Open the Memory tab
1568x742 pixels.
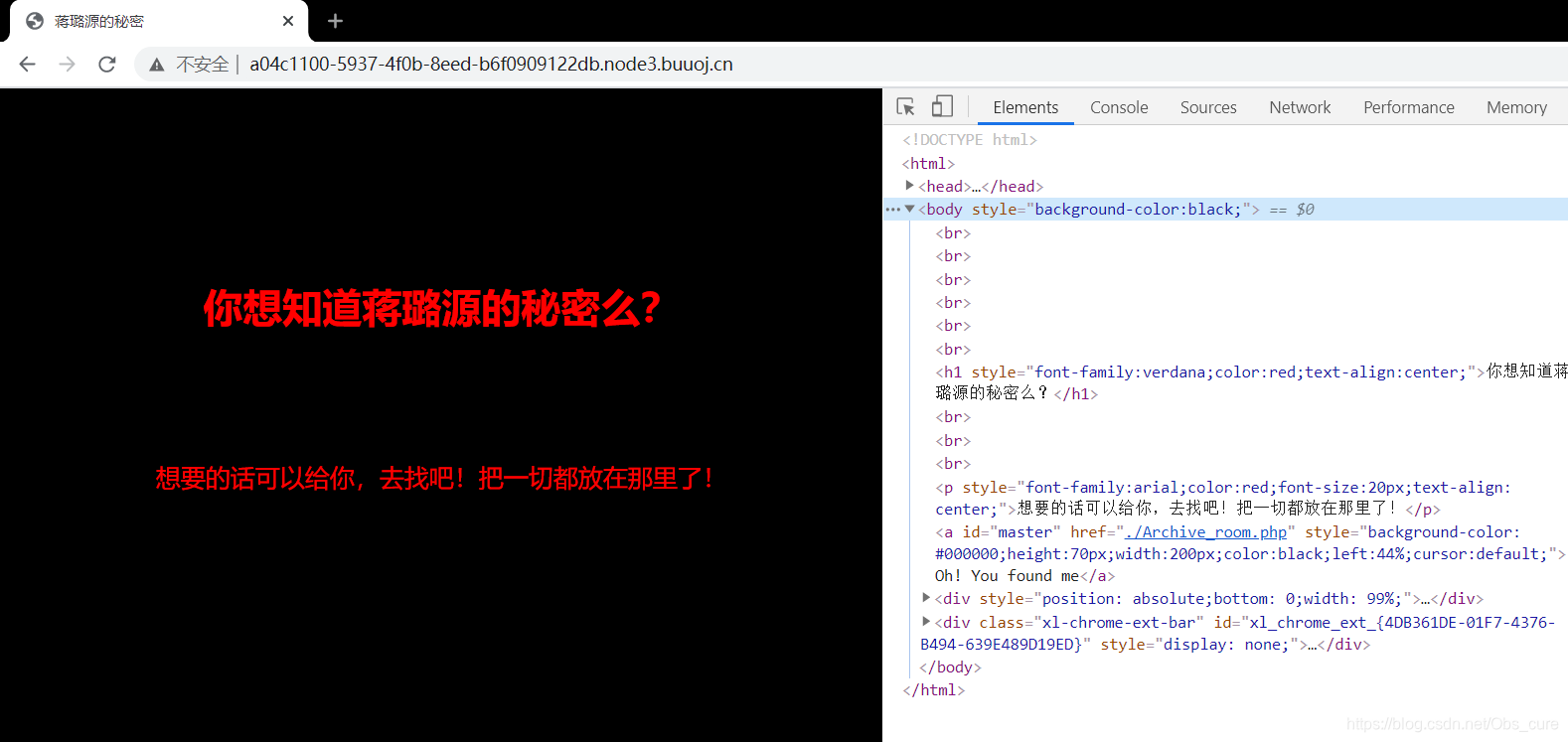pyautogui.click(x=1516, y=107)
